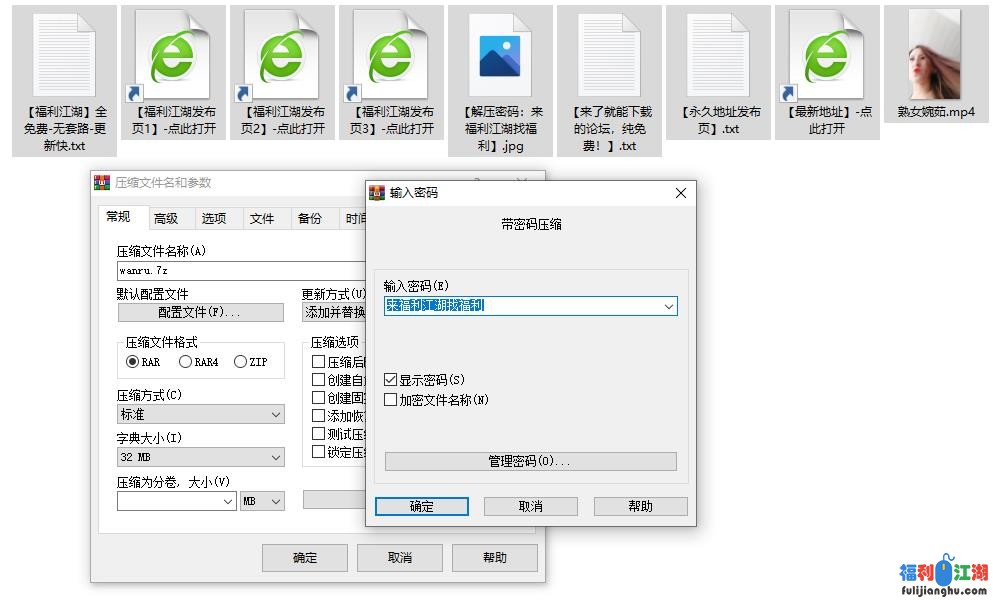Screen dimensions: 999x606
Task: Select the 永久地址发布页 txt file icon
Action: click(718, 57)
